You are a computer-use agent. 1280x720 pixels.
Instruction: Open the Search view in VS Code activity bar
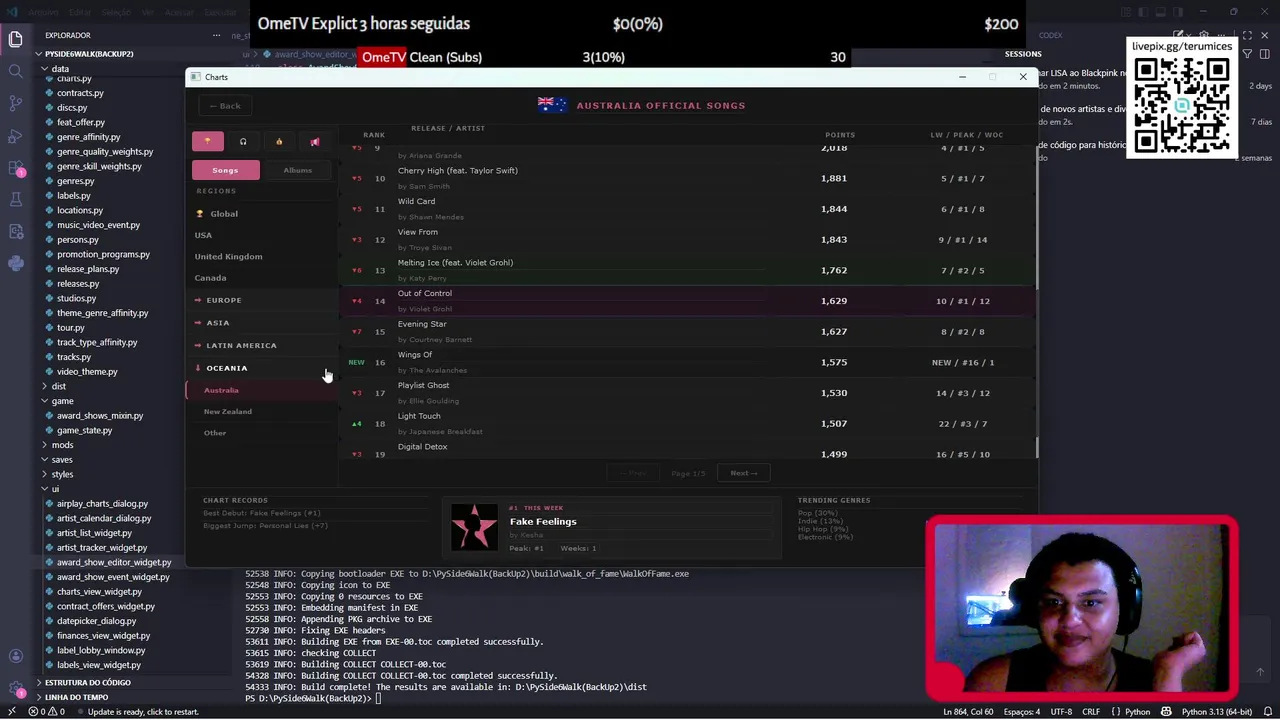[x=15, y=71]
